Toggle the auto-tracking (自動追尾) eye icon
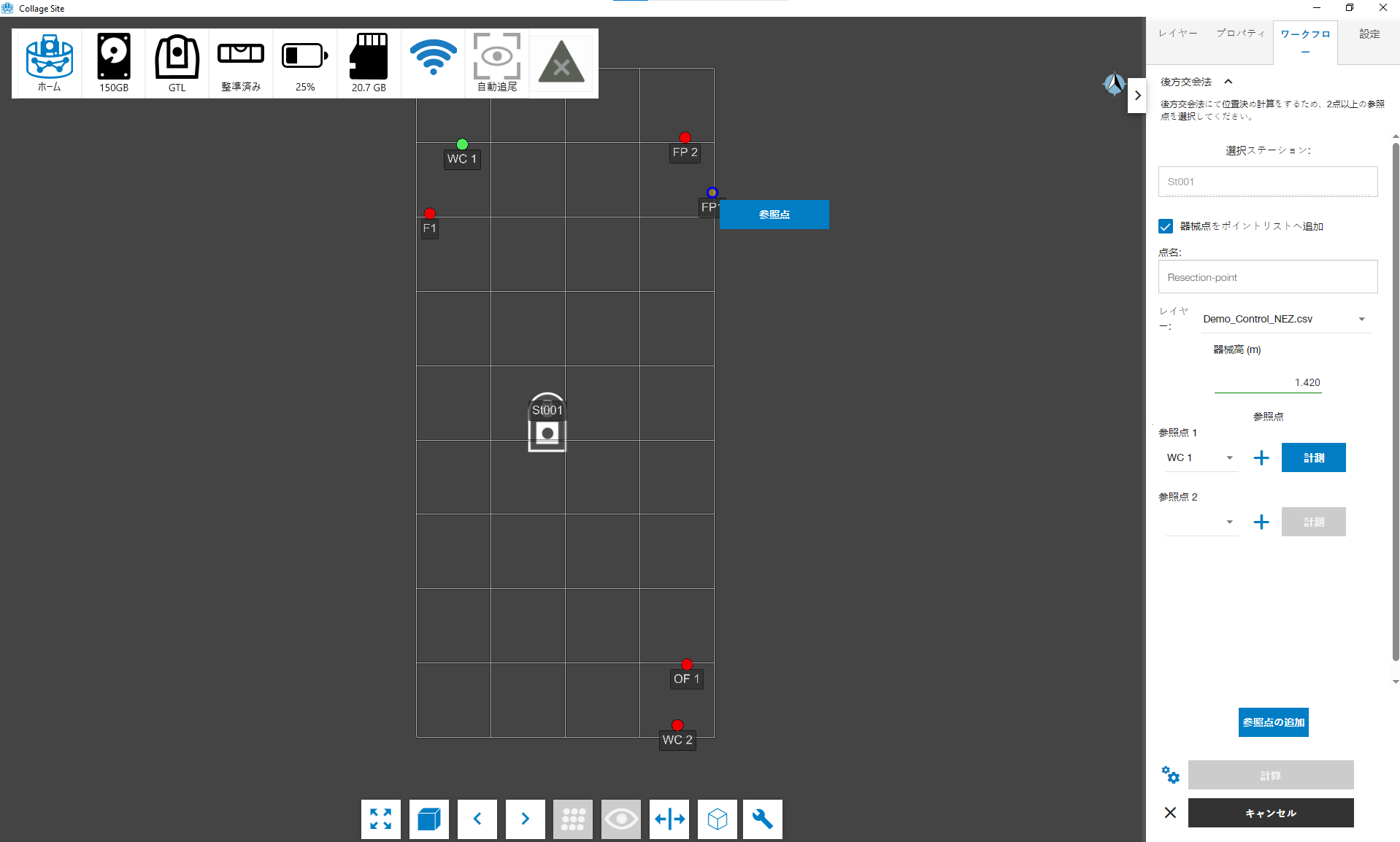1400x842 pixels. click(x=496, y=63)
